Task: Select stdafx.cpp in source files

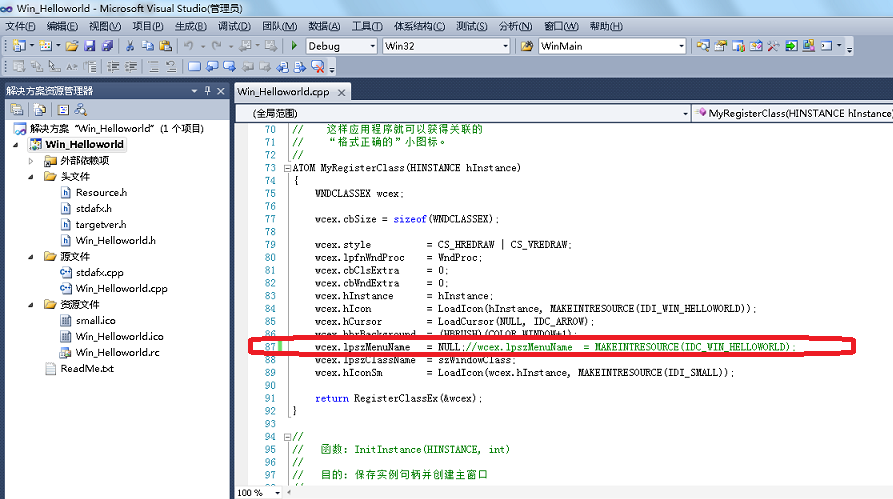Action: point(100,272)
